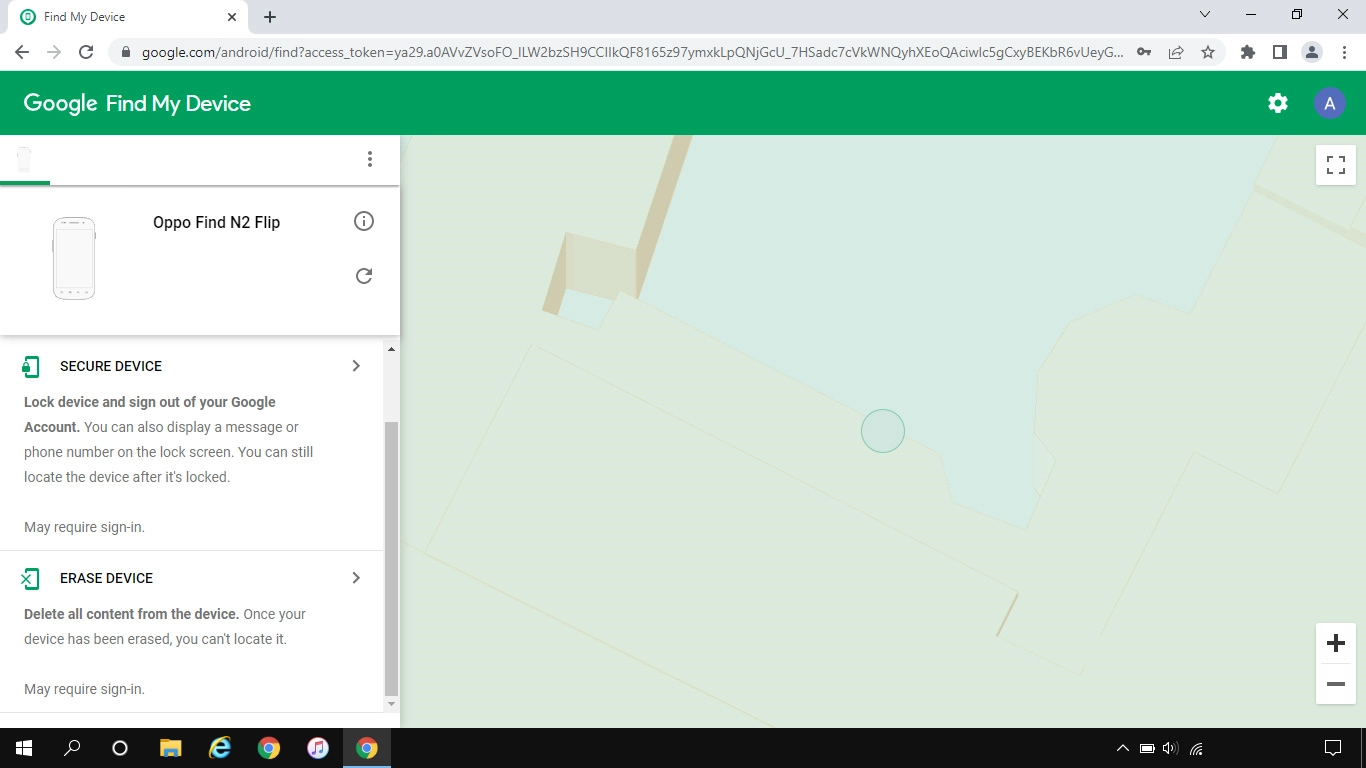Click the Secure Device lock icon
Viewport: 1366px width, 768px height.
click(x=30, y=366)
